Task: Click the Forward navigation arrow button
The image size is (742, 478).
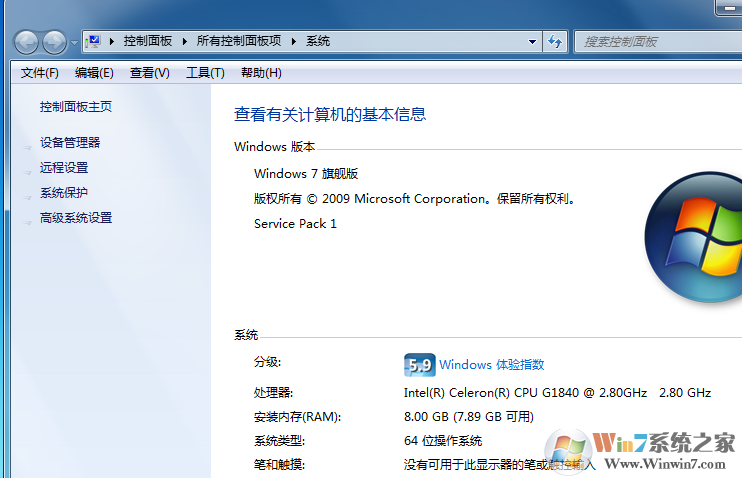Action: coord(54,42)
